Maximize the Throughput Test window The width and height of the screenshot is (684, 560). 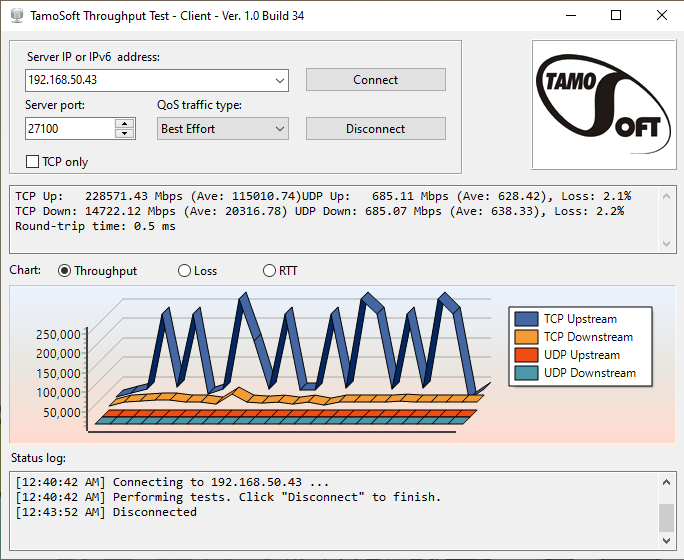point(616,15)
